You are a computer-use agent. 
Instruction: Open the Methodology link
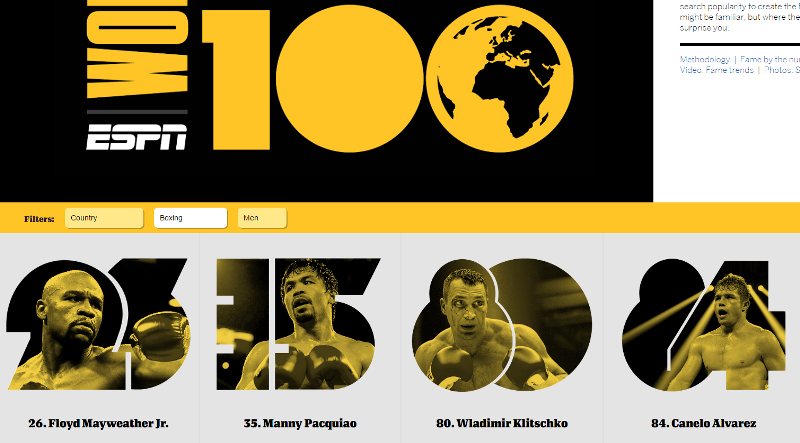(705, 59)
